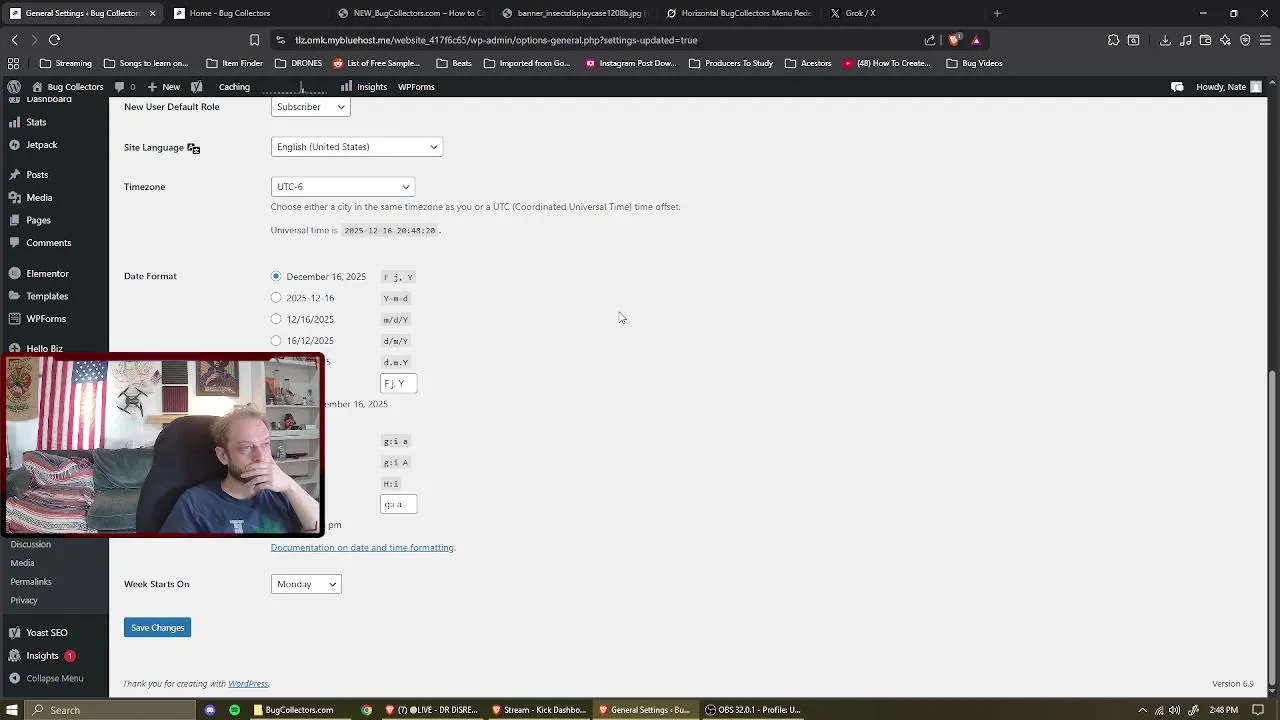This screenshot has height=720, width=1280.
Task: Click the WordPress link in footer
Action: pos(248,684)
